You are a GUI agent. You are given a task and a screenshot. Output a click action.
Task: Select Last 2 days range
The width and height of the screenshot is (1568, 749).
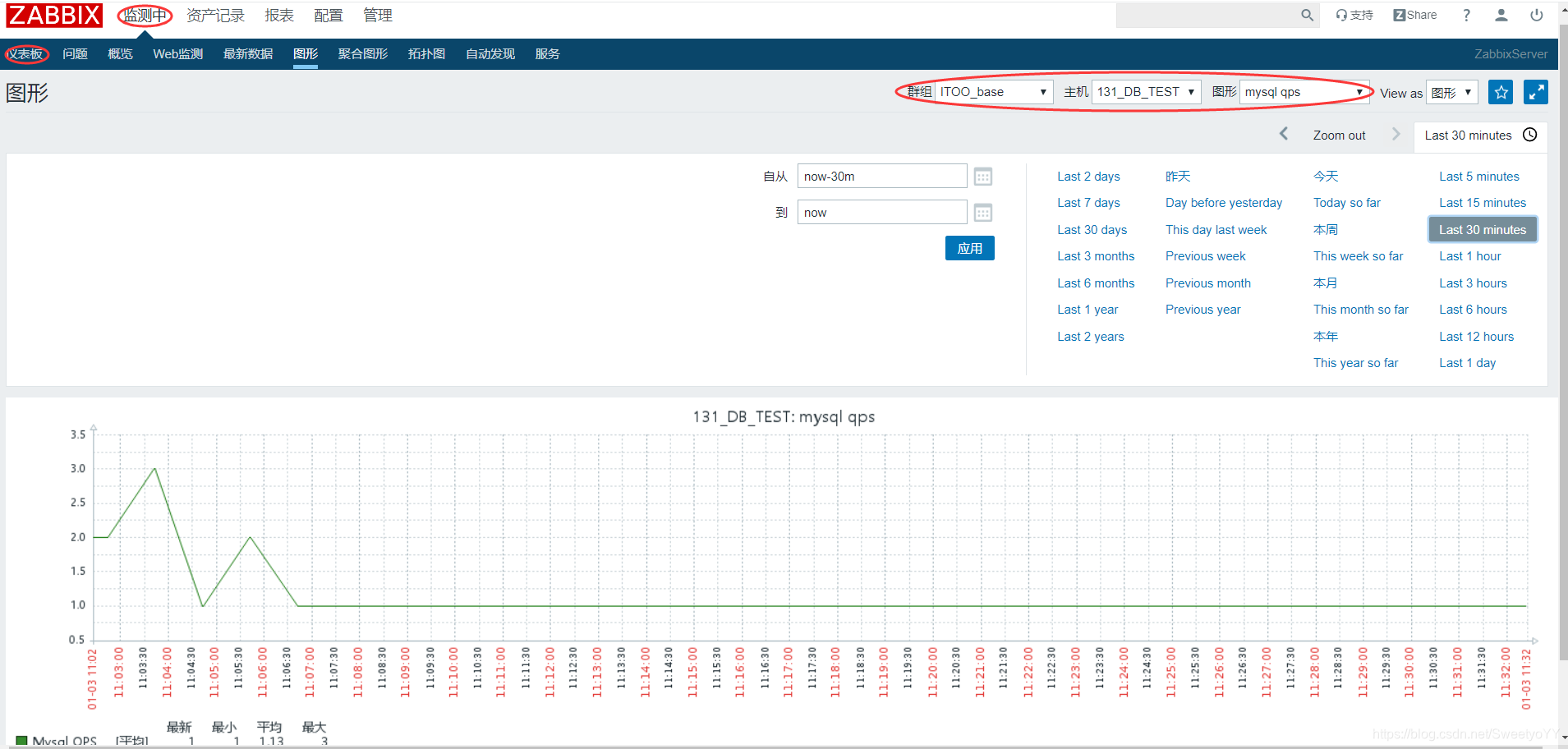(x=1088, y=177)
